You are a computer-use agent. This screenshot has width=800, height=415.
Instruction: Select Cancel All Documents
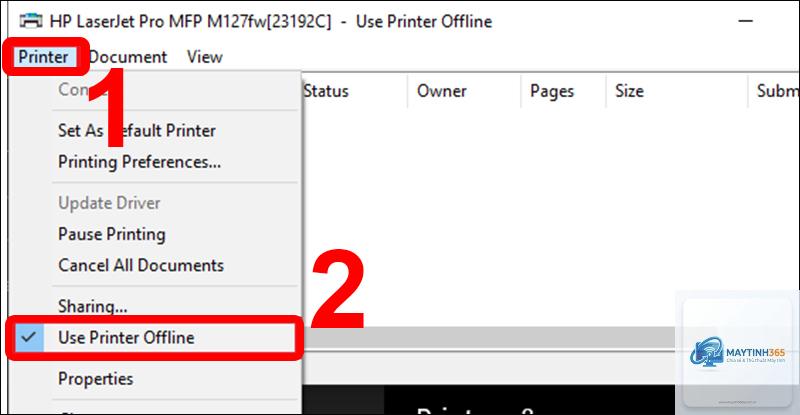(x=141, y=265)
